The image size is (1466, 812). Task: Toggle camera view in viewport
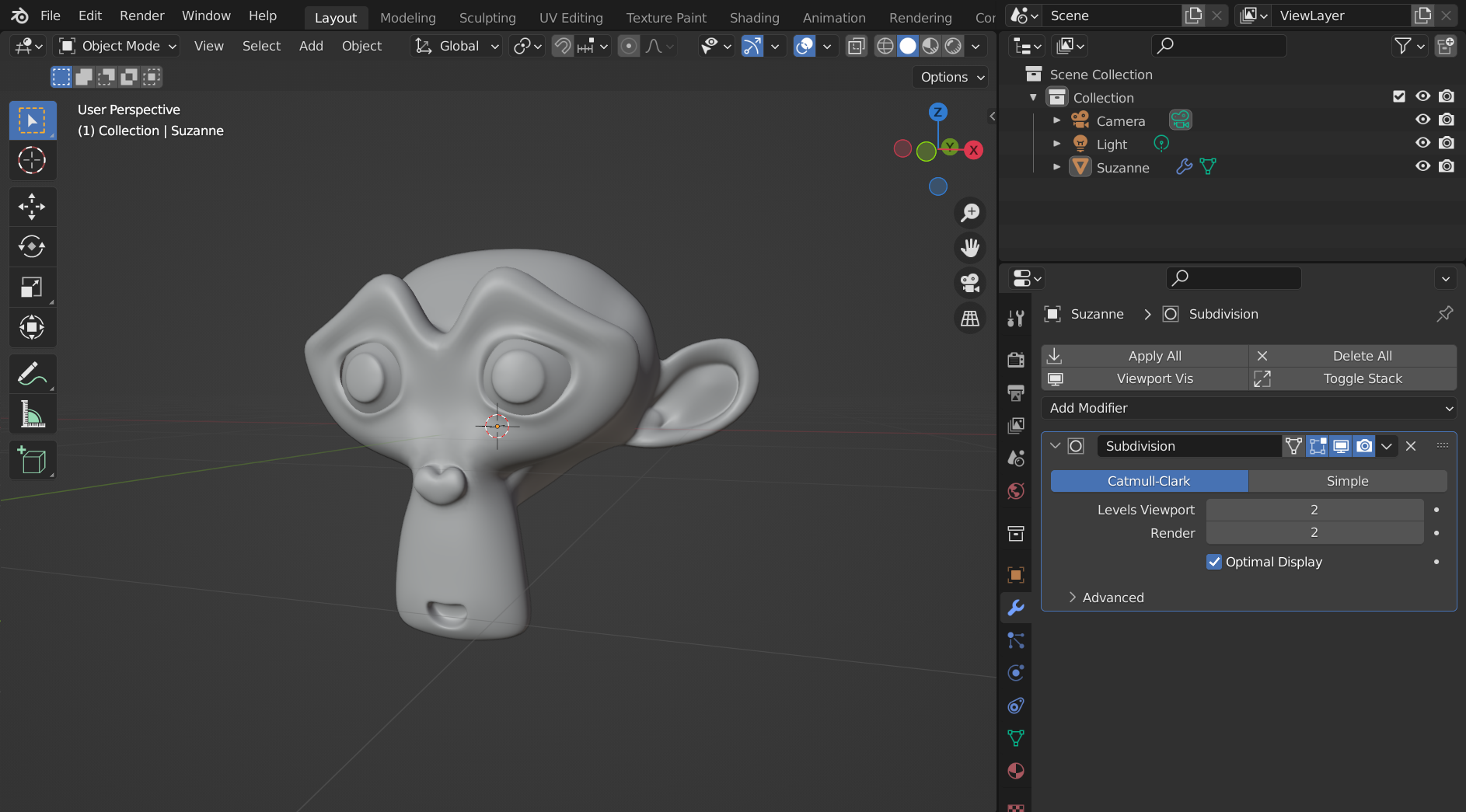coord(970,283)
